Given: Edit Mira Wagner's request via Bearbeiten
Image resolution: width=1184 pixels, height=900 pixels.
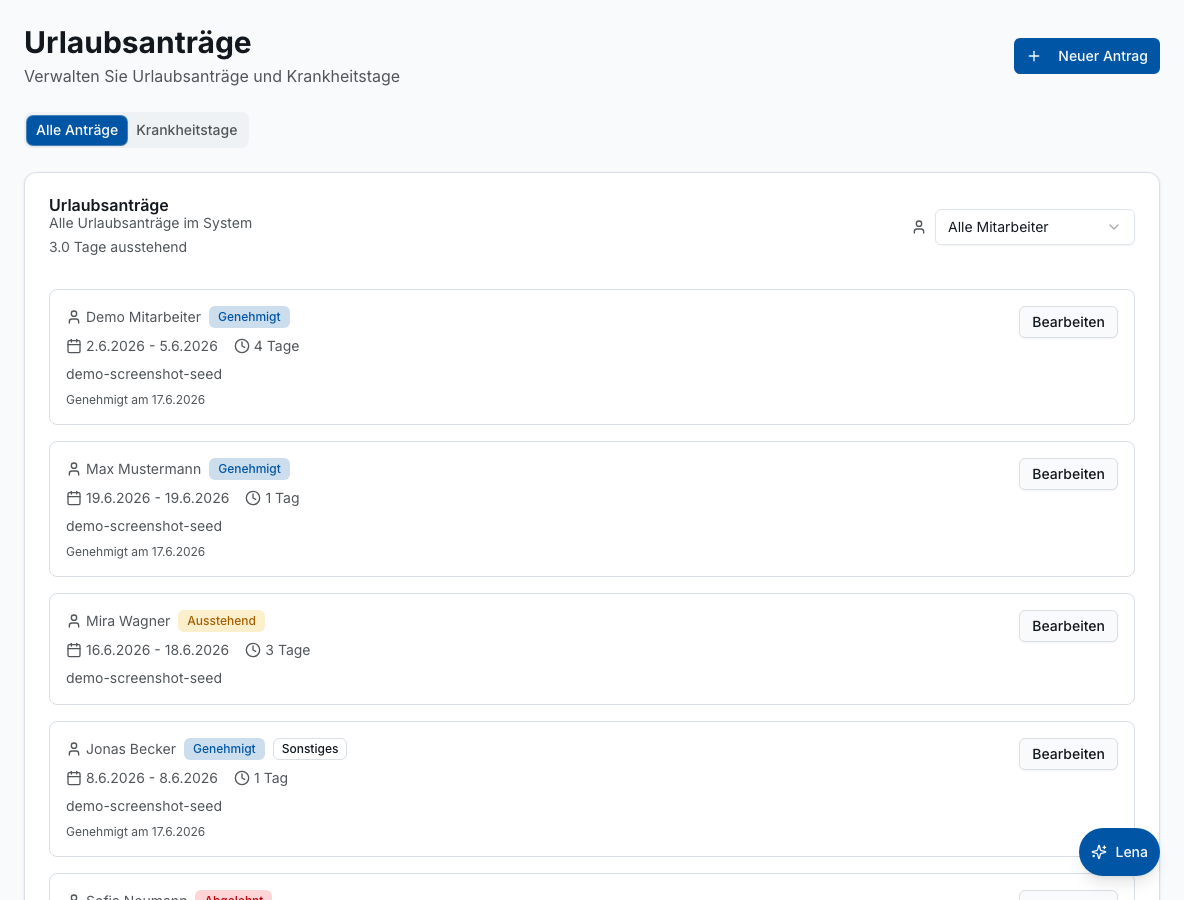Looking at the screenshot, I should click(1068, 626).
